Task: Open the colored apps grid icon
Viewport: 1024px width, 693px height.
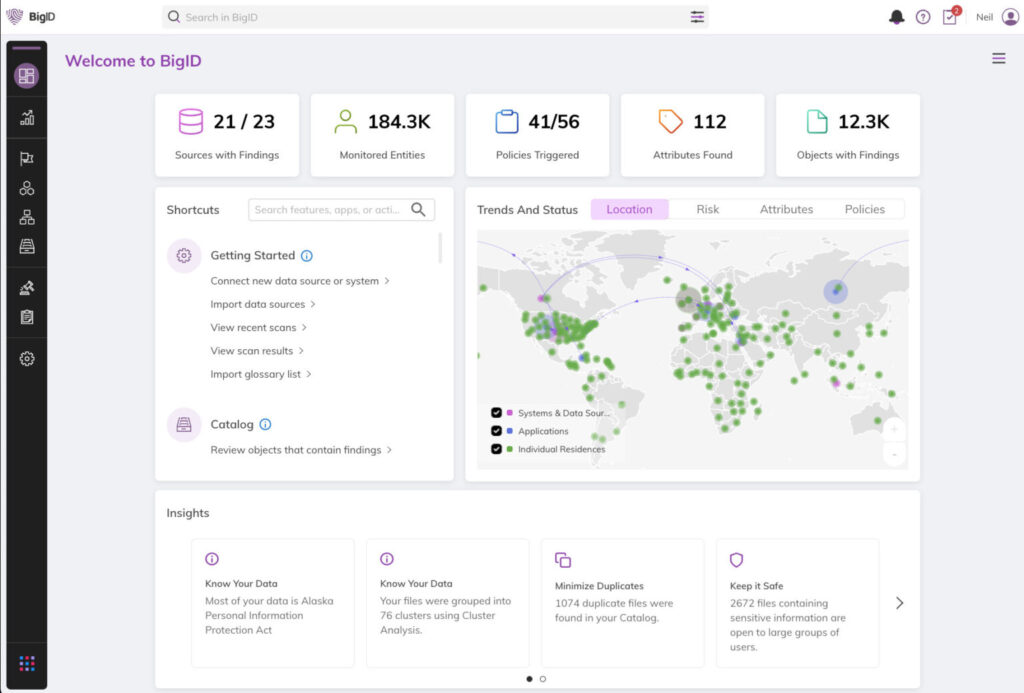Action: [x=27, y=664]
